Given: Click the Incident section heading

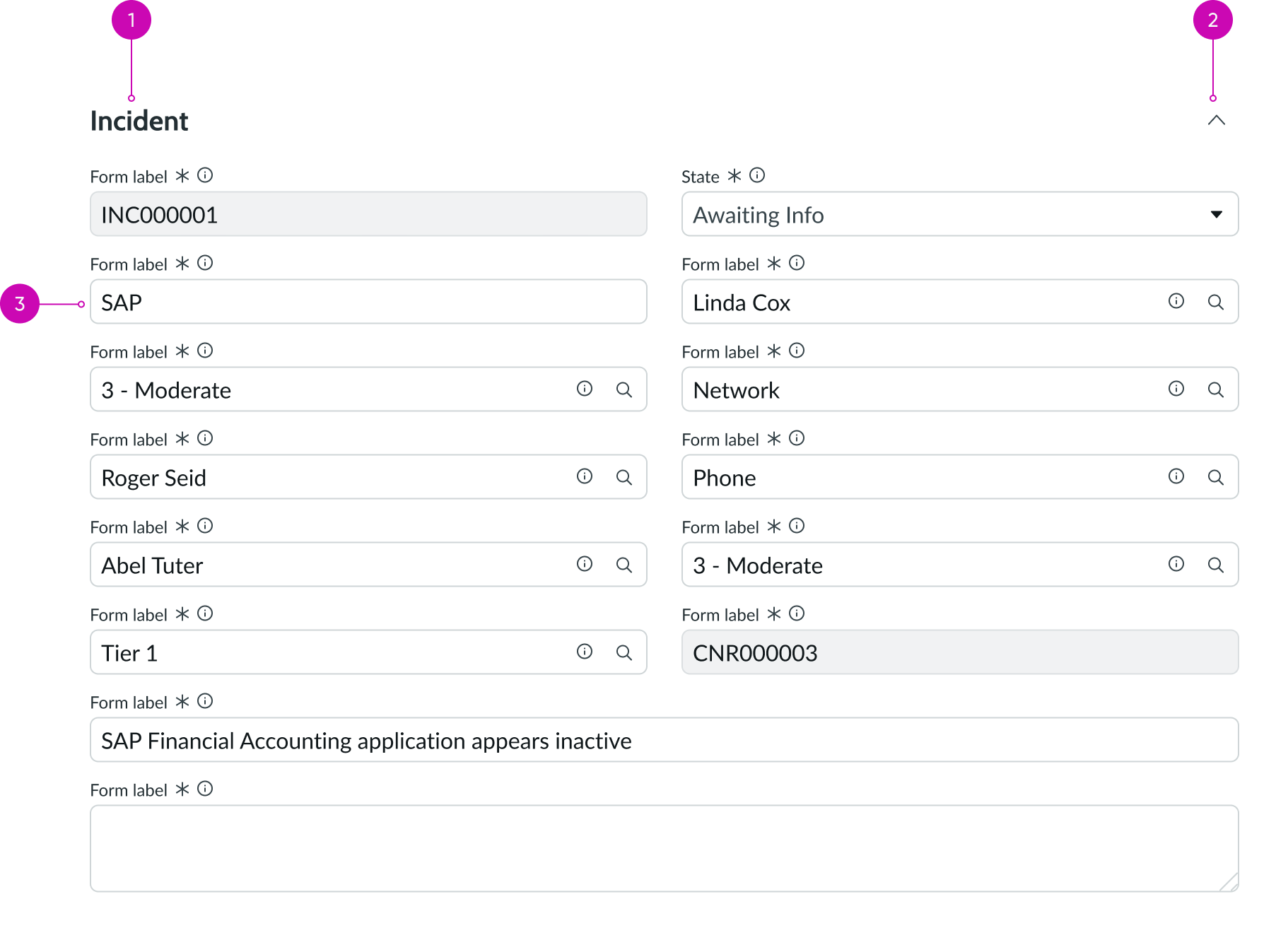Looking at the screenshot, I should tap(139, 121).
